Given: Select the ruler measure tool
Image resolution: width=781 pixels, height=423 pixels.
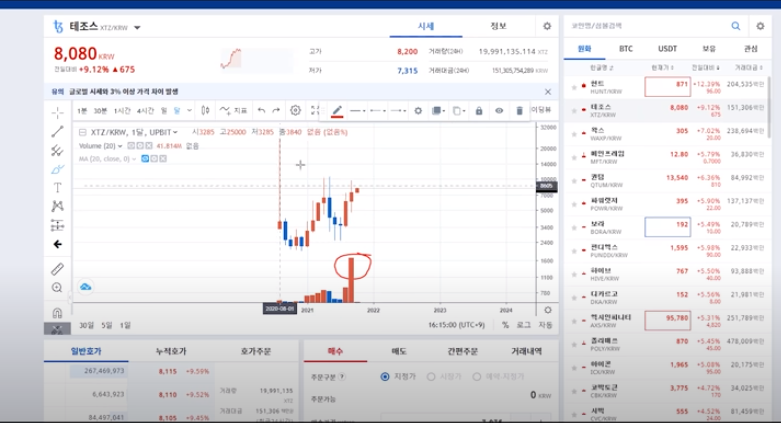Looking at the screenshot, I should 57,269.
